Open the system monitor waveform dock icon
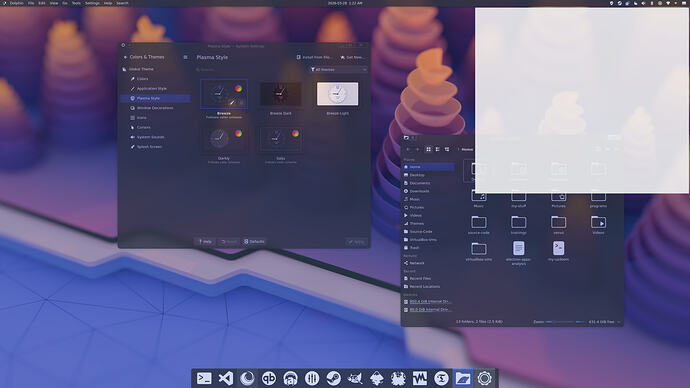 [x=420, y=378]
